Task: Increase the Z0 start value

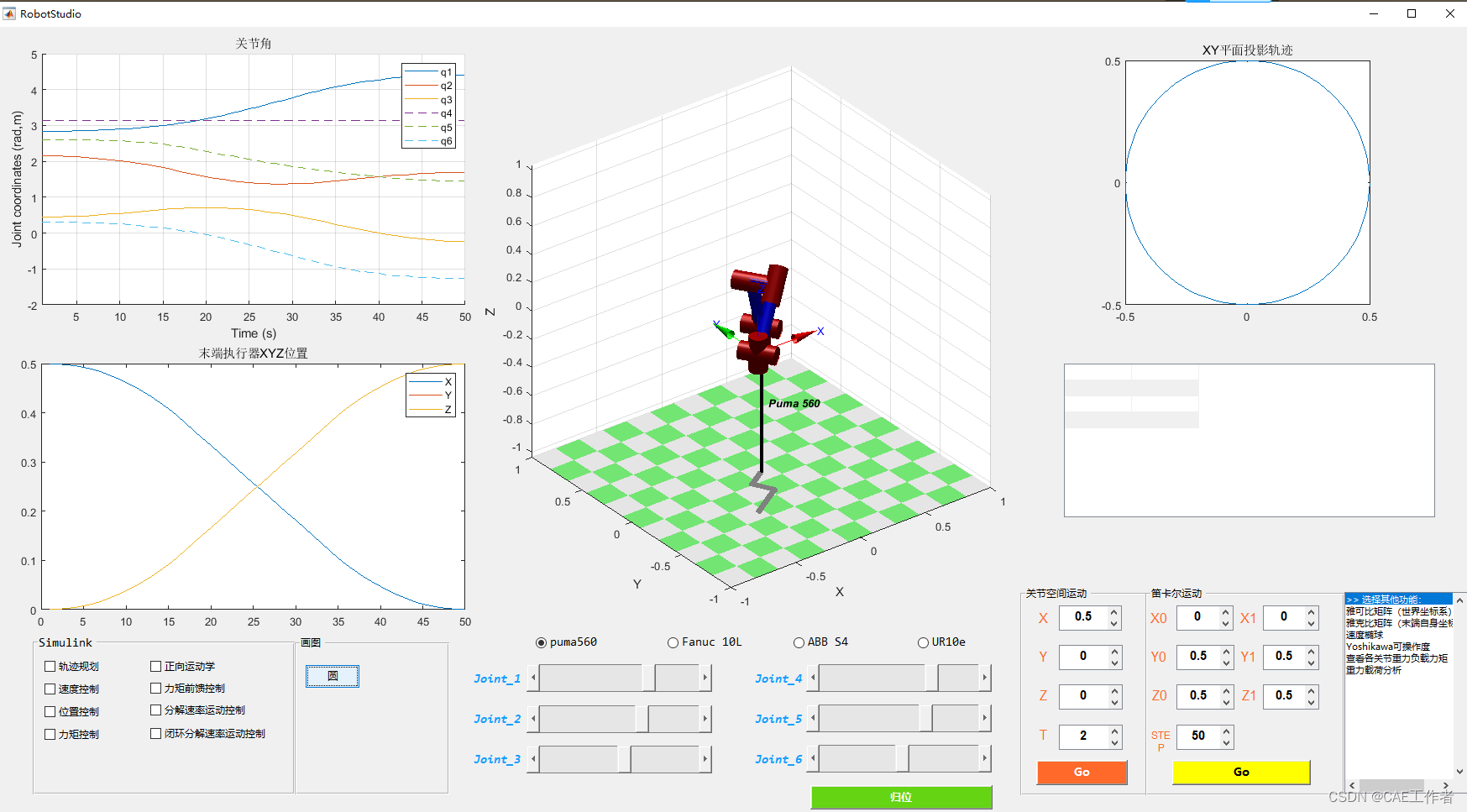Action: [x=1226, y=690]
